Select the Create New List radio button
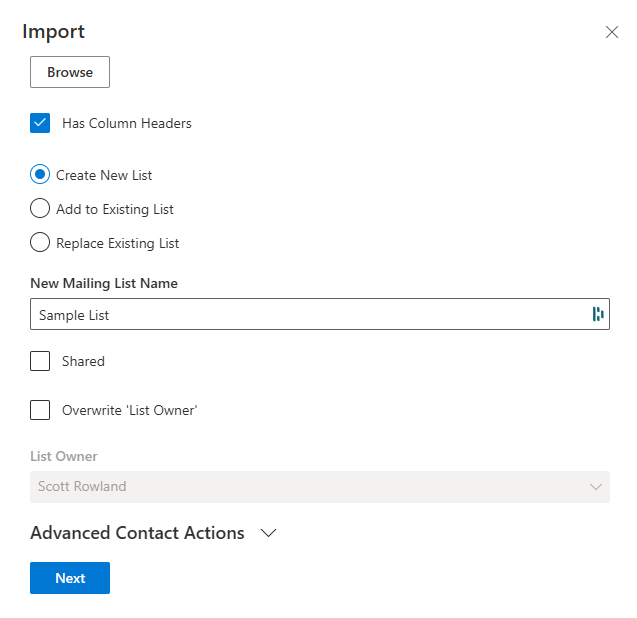The height and width of the screenshot is (618, 637). 40,175
